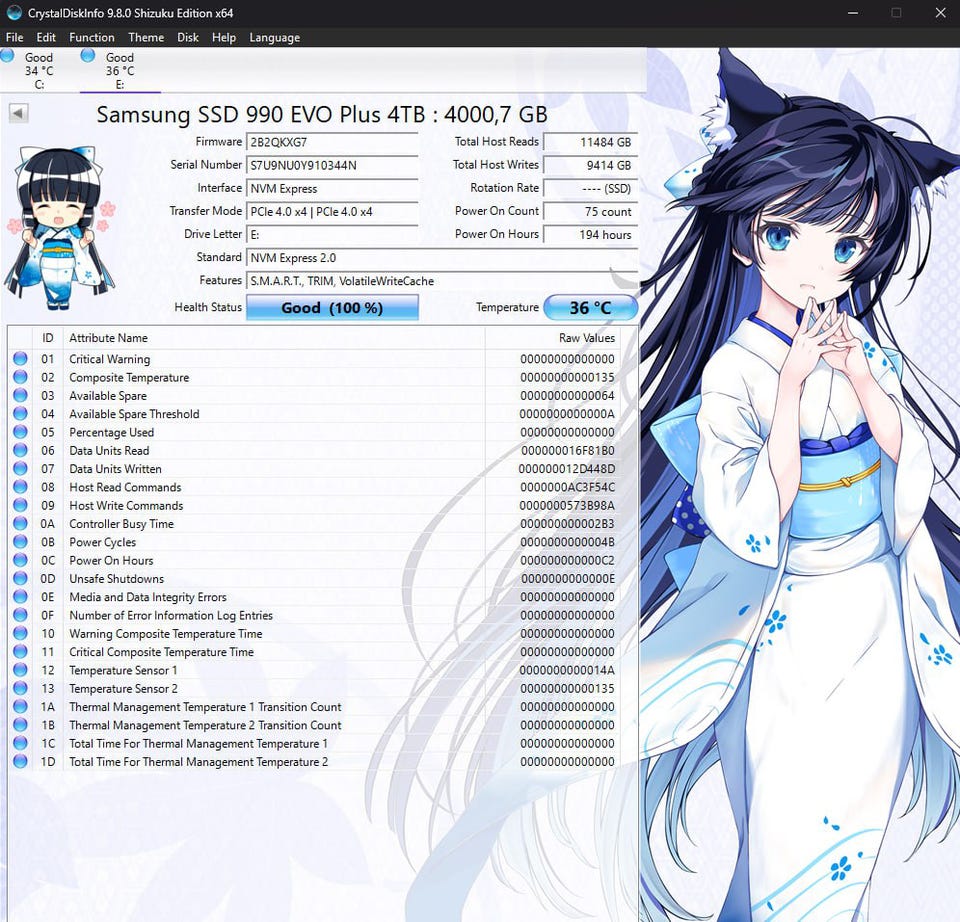Click status icon for Host Read Commands row
Viewport: 960px width, 922px height.
point(20,487)
